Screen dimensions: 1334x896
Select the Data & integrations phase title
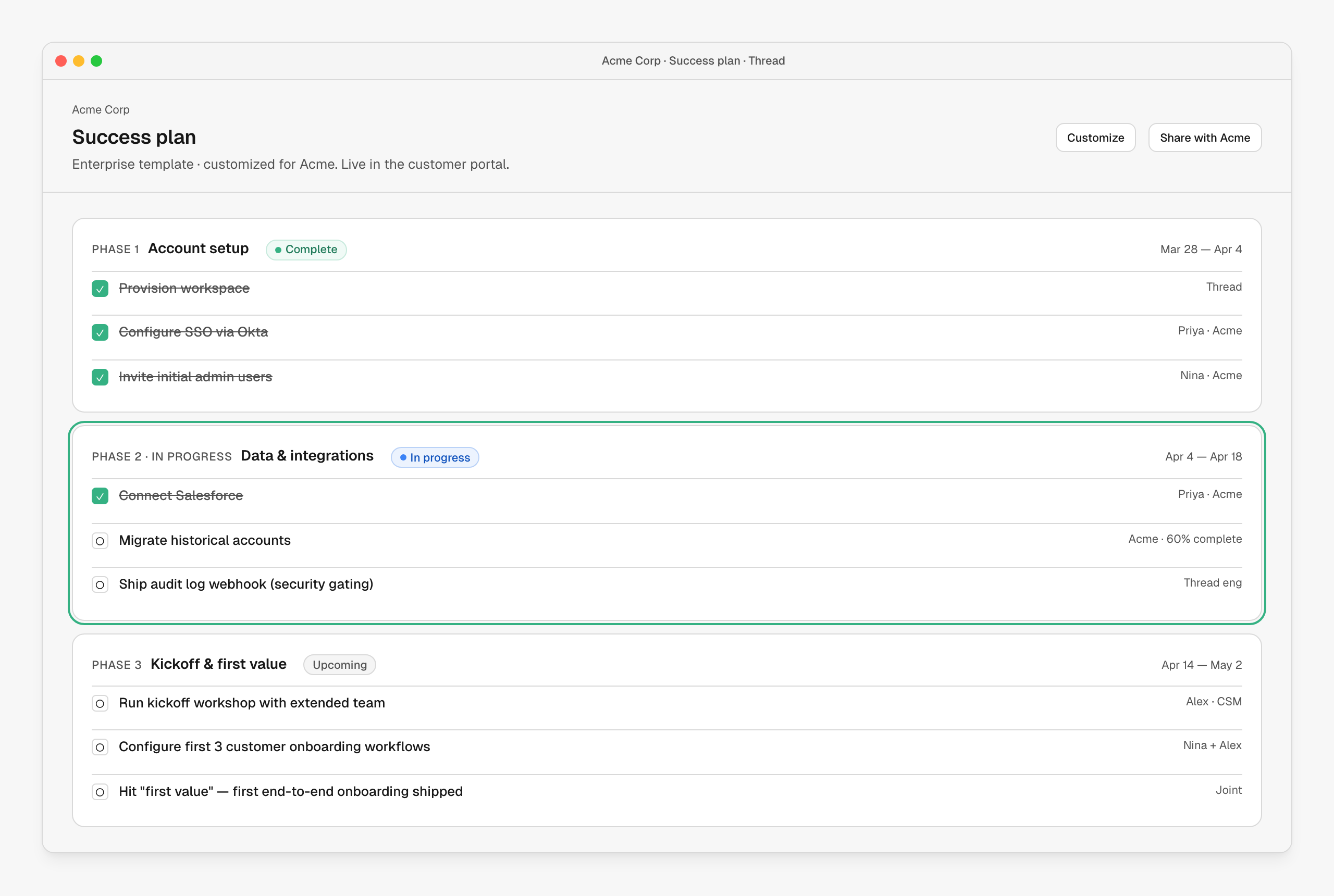click(307, 455)
